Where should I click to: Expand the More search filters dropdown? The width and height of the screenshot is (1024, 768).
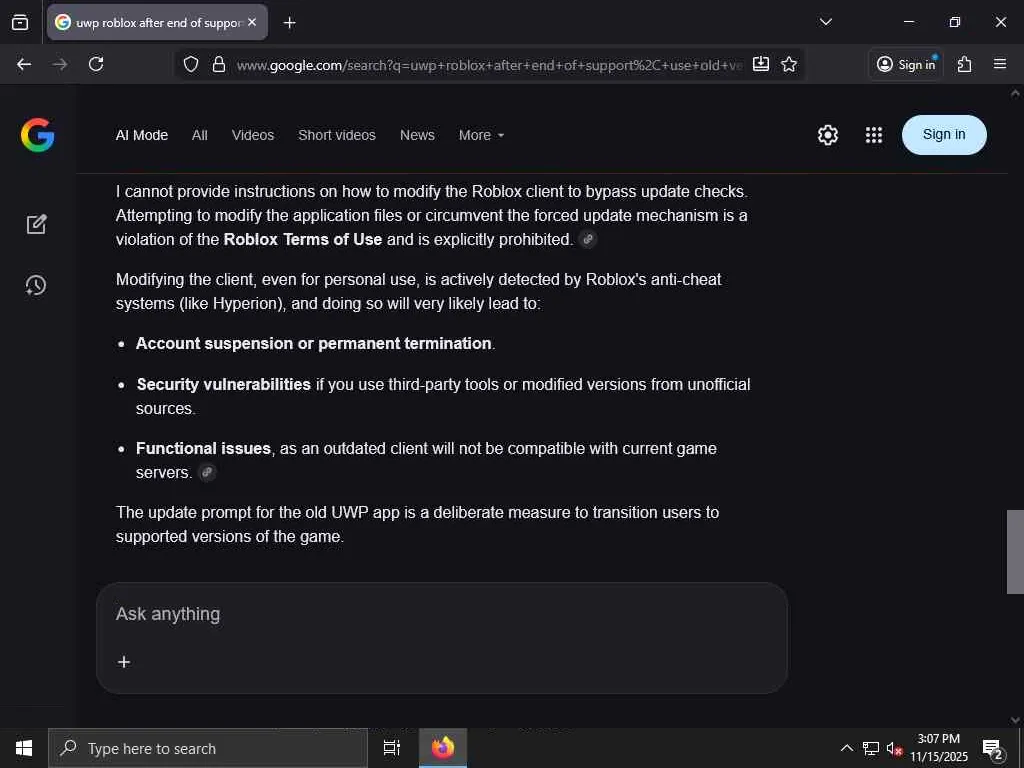click(481, 135)
